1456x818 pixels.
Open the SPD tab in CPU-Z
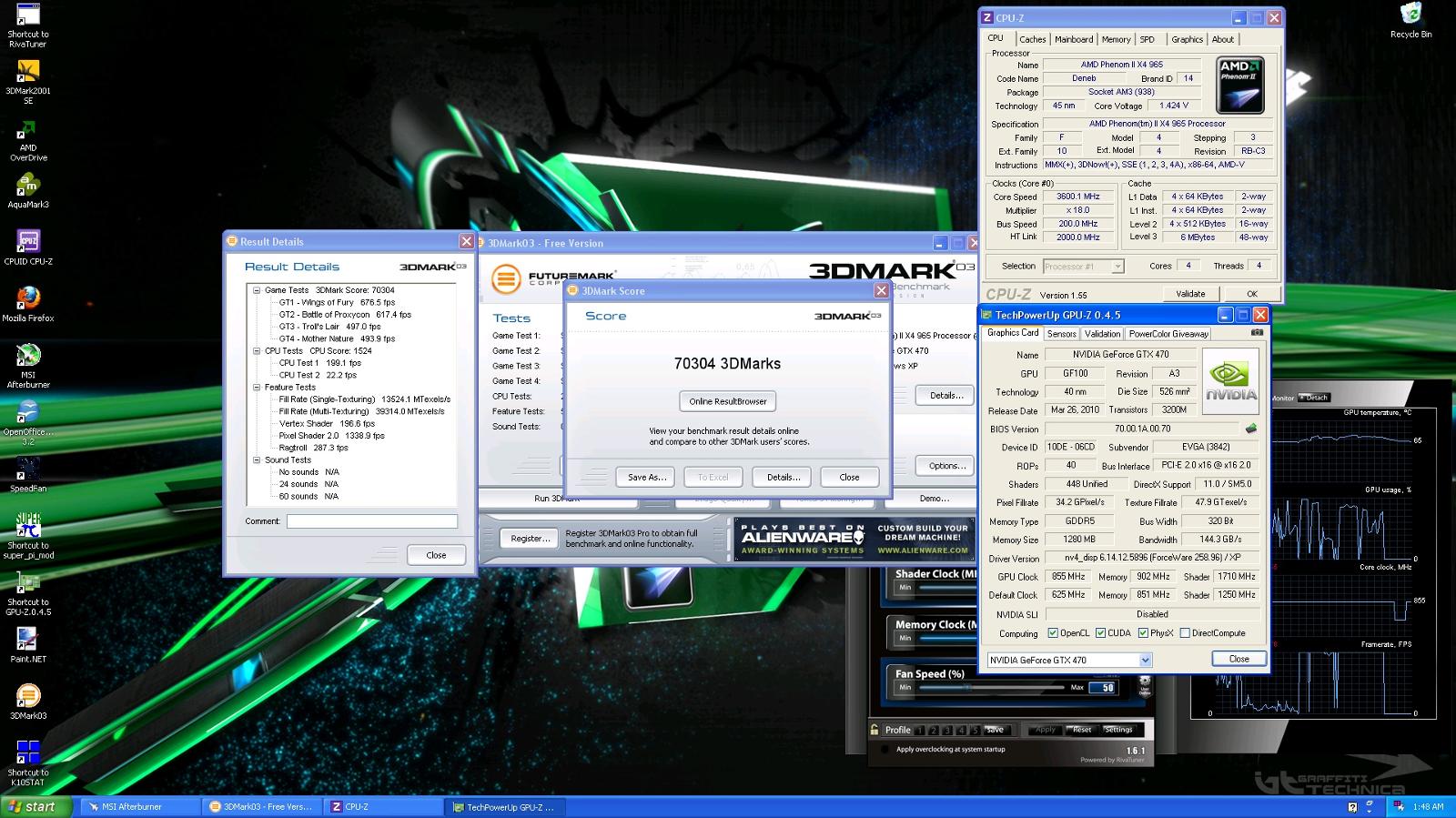[1148, 39]
